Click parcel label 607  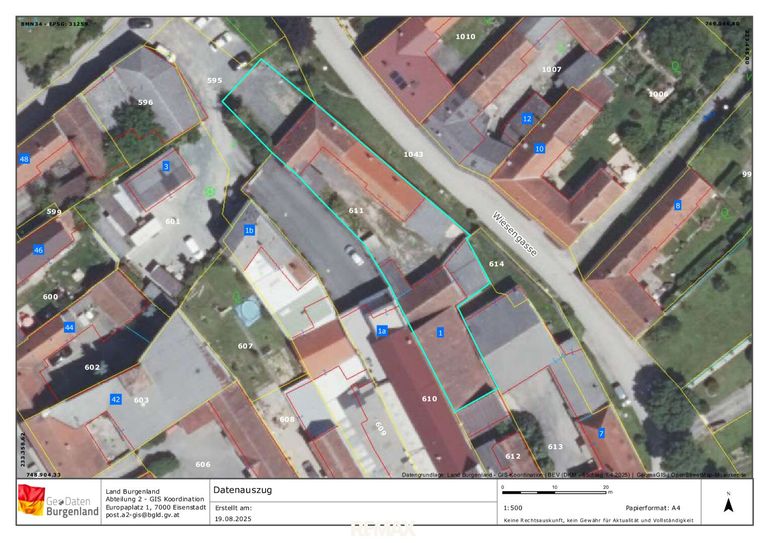point(245,346)
